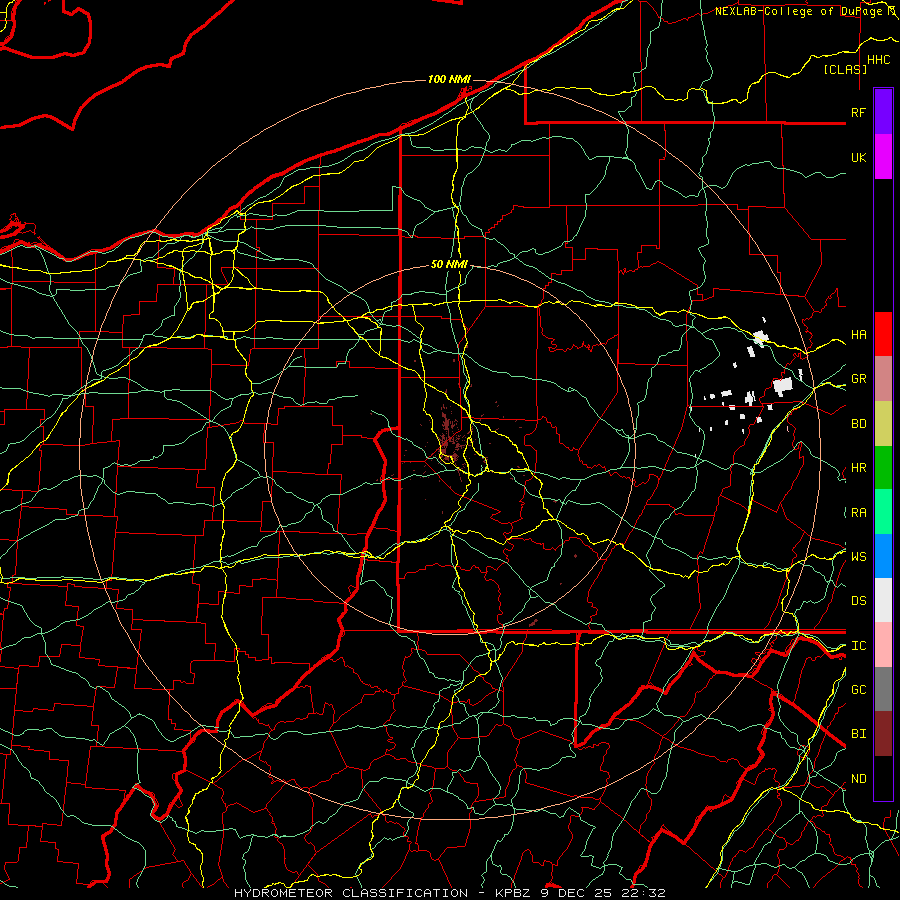Viewport: 900px width, 900px height.
Task: Click the ND black legend block
Action: 883,778
